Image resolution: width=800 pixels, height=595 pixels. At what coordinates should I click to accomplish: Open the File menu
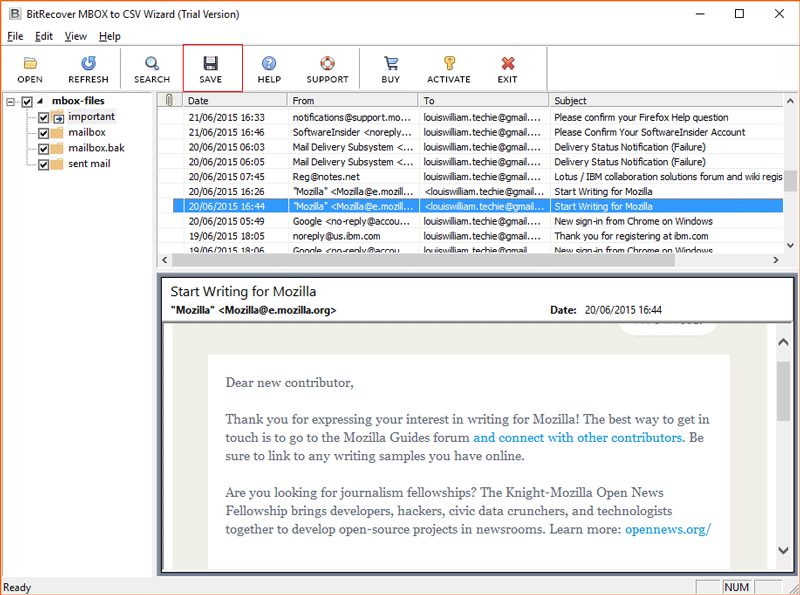(15, 36)
